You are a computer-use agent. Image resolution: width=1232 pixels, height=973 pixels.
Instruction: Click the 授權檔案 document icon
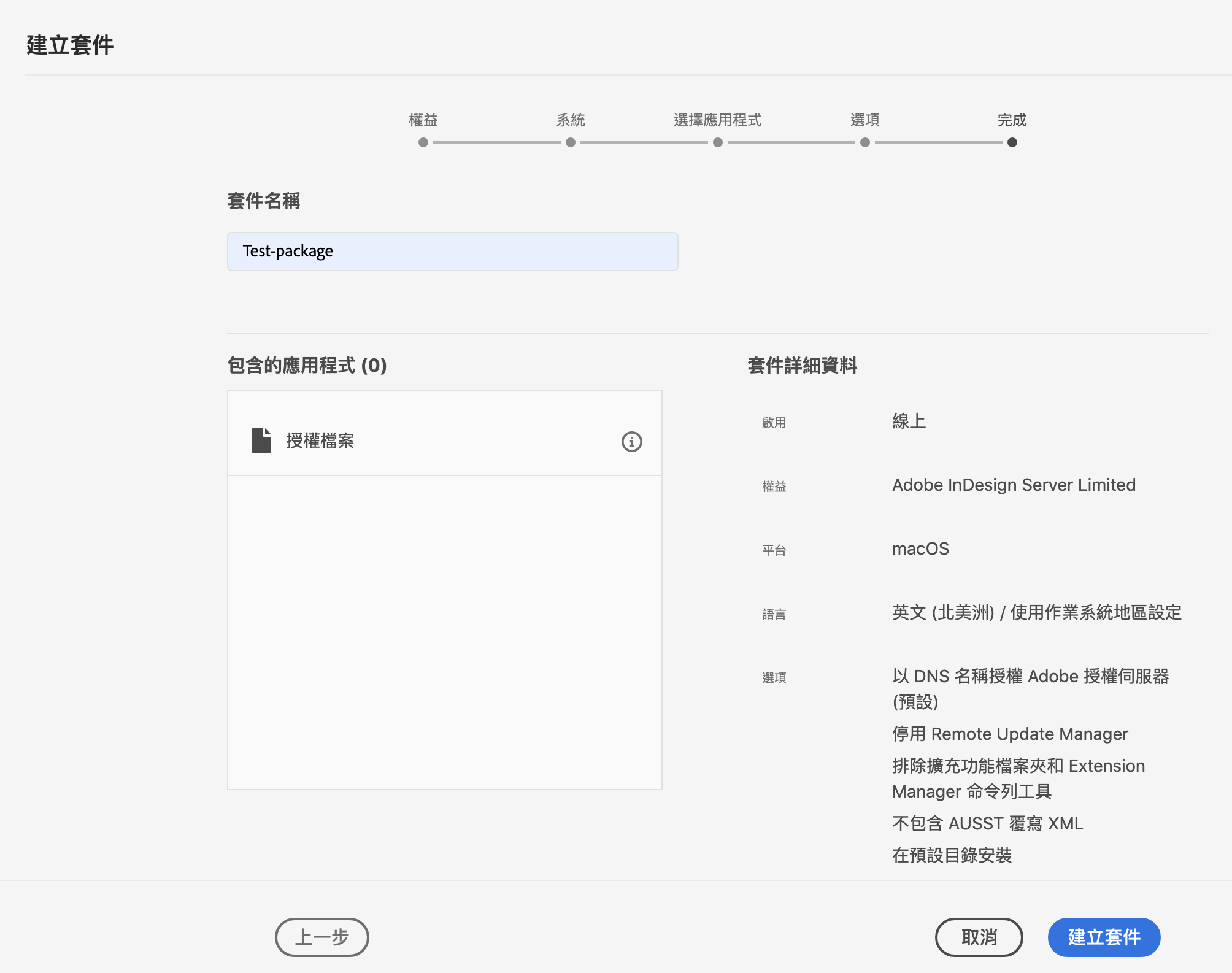click(x=261, y=440)
